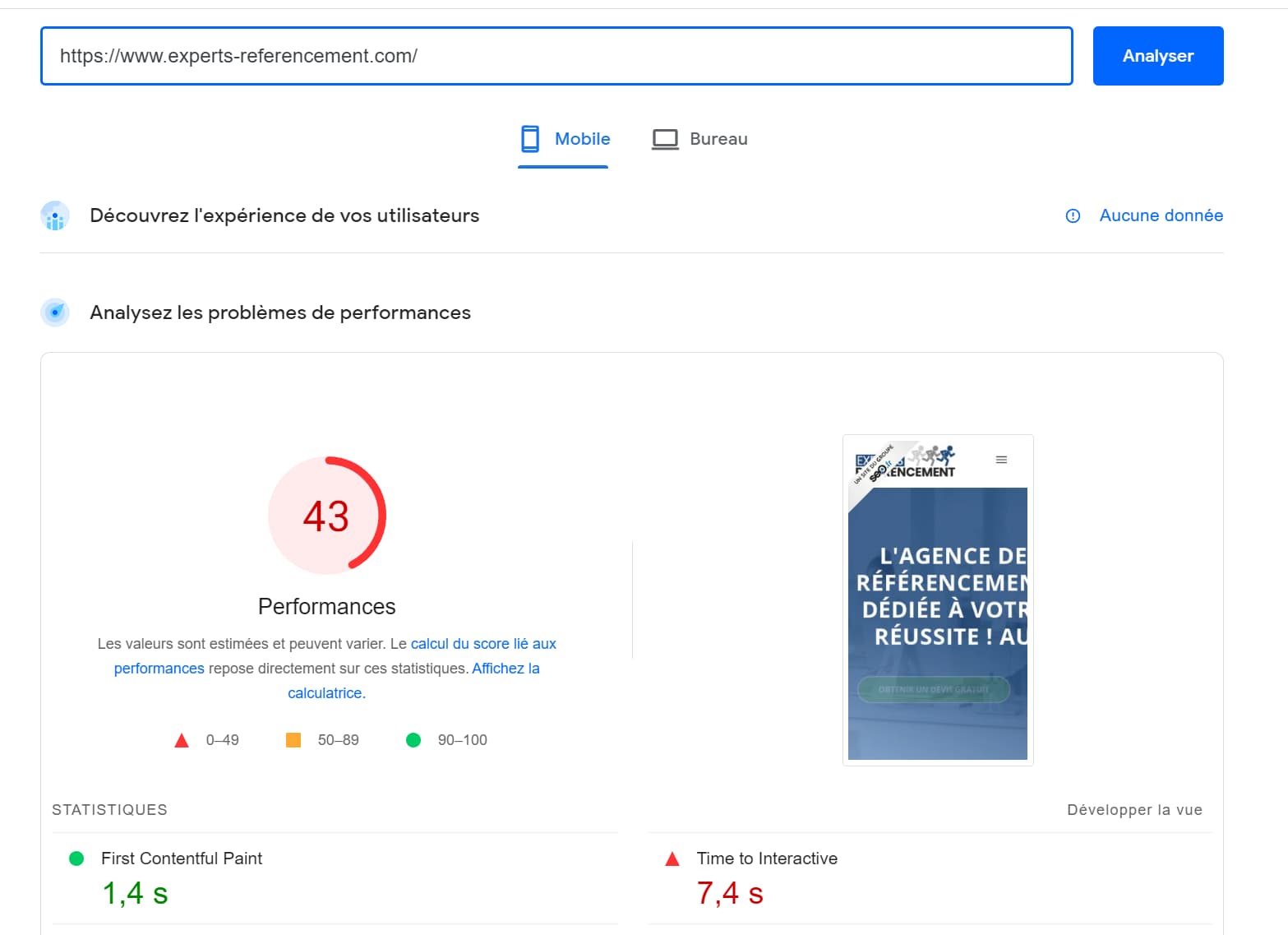Click the mobile phone icon
The image size is (1288, 935).
pyautogui.click(x=530, y=139)
